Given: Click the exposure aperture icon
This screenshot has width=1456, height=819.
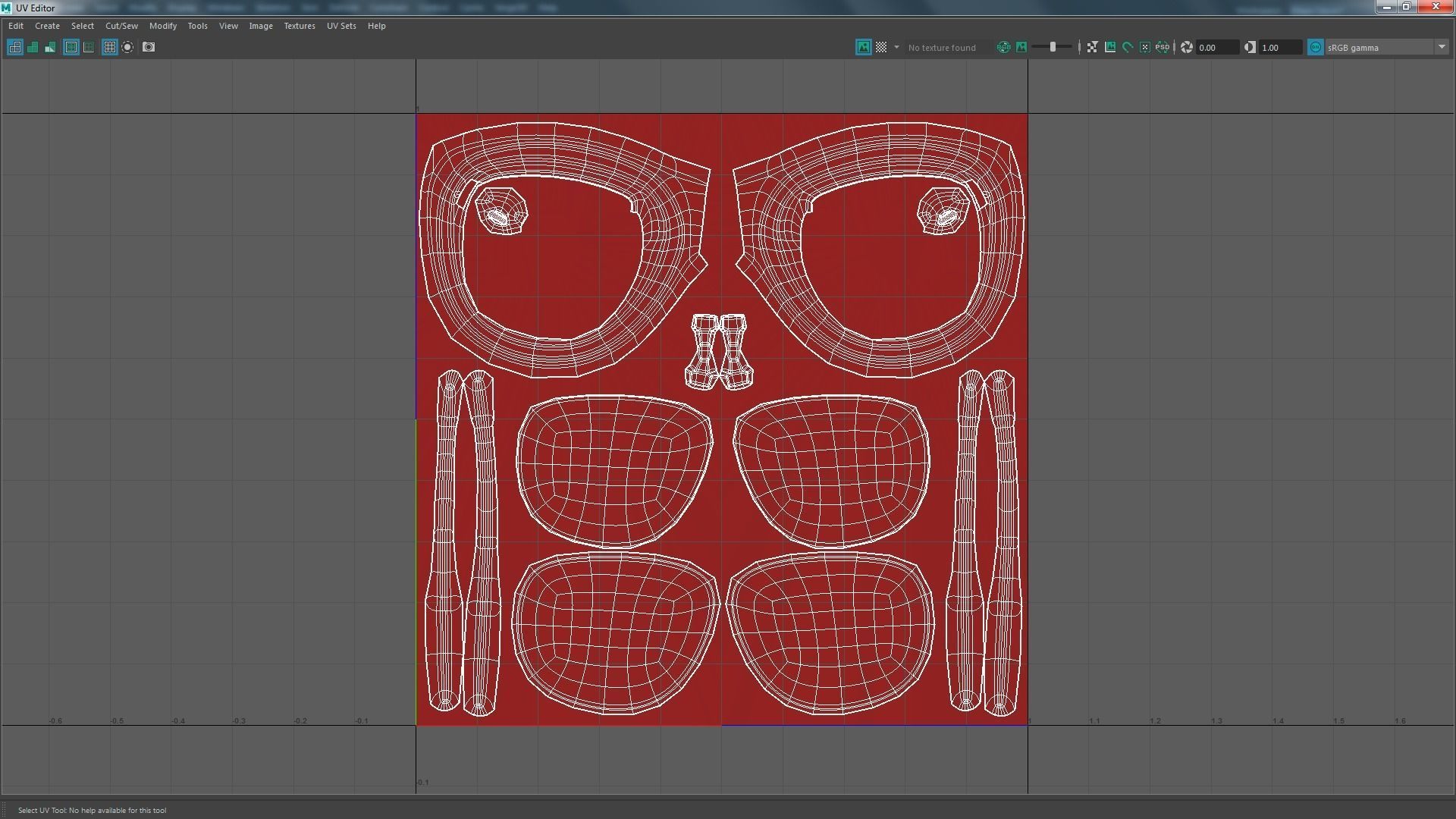Looking at the screenshot, I should [x=1187, y=47].
